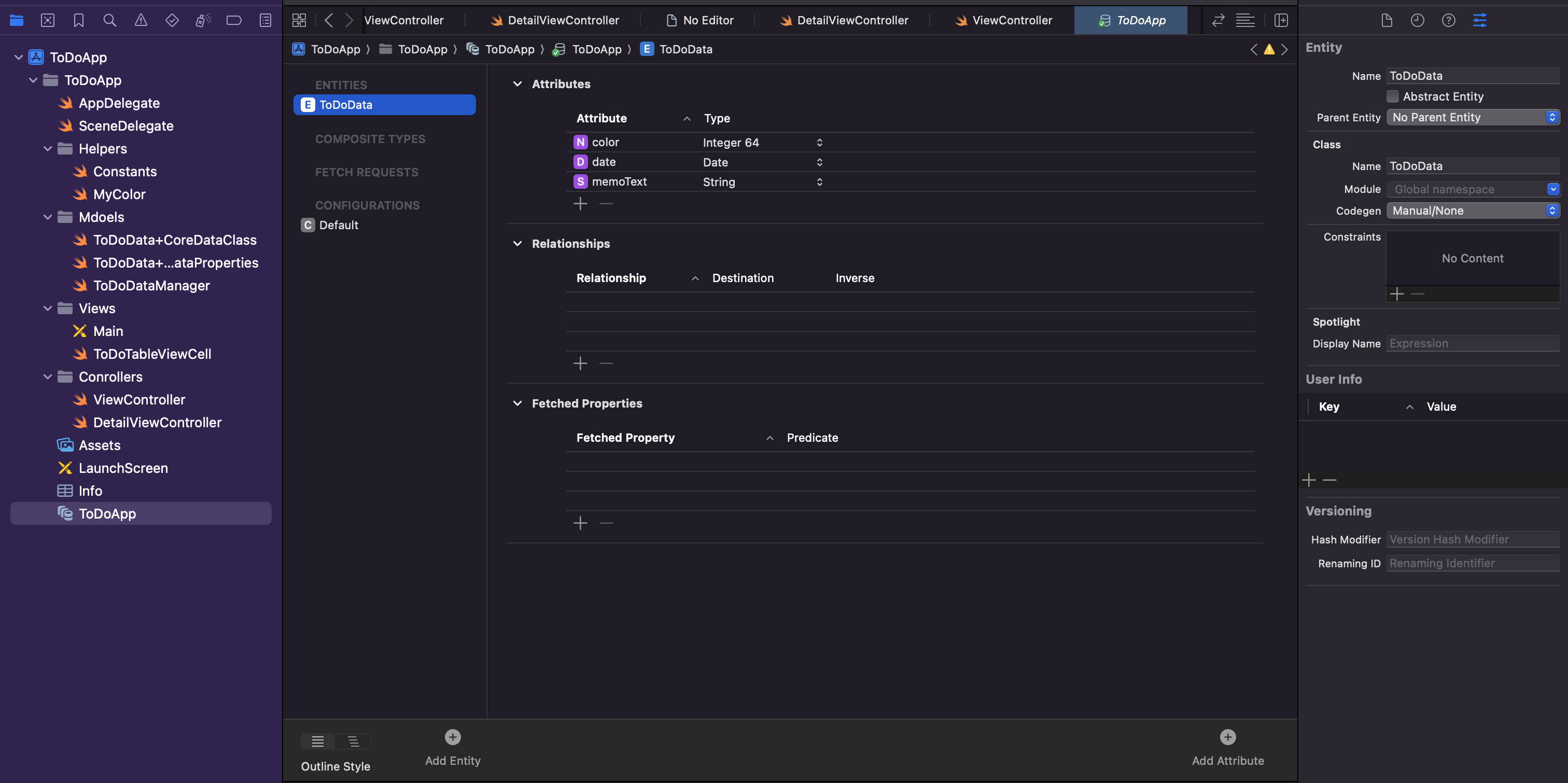Viewport: 1568px width, 783px height.
Task: Add a new attribute with plus
Action: [580, 203]
